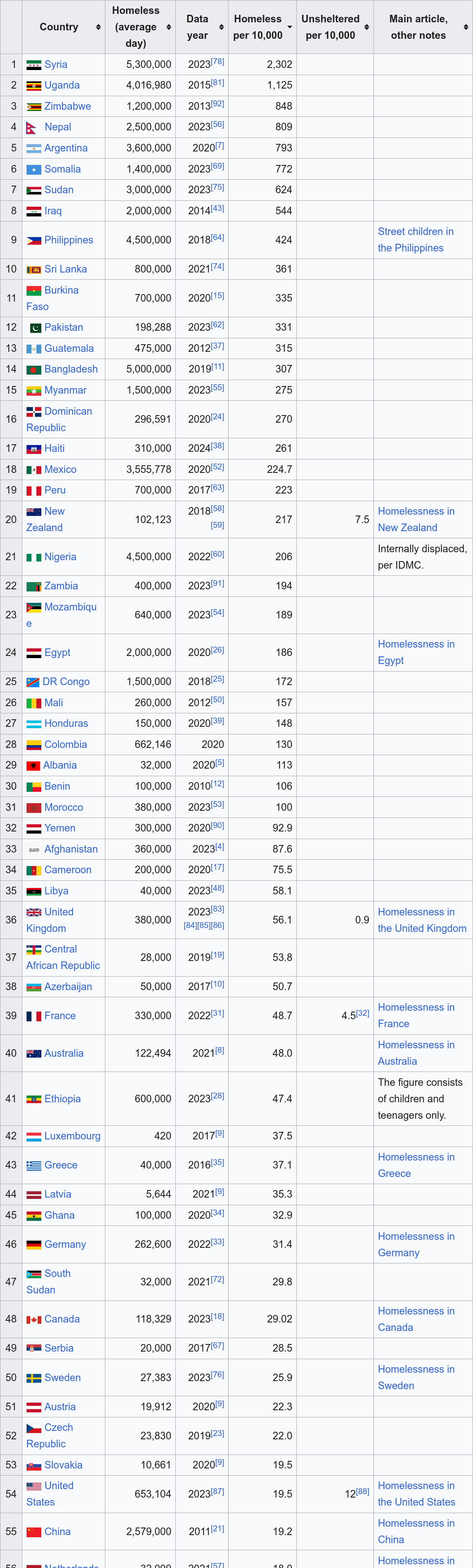Viewport: 473px width, 1568px height.
Task: Open the South Sudan country link
Action: point(48,1281)
